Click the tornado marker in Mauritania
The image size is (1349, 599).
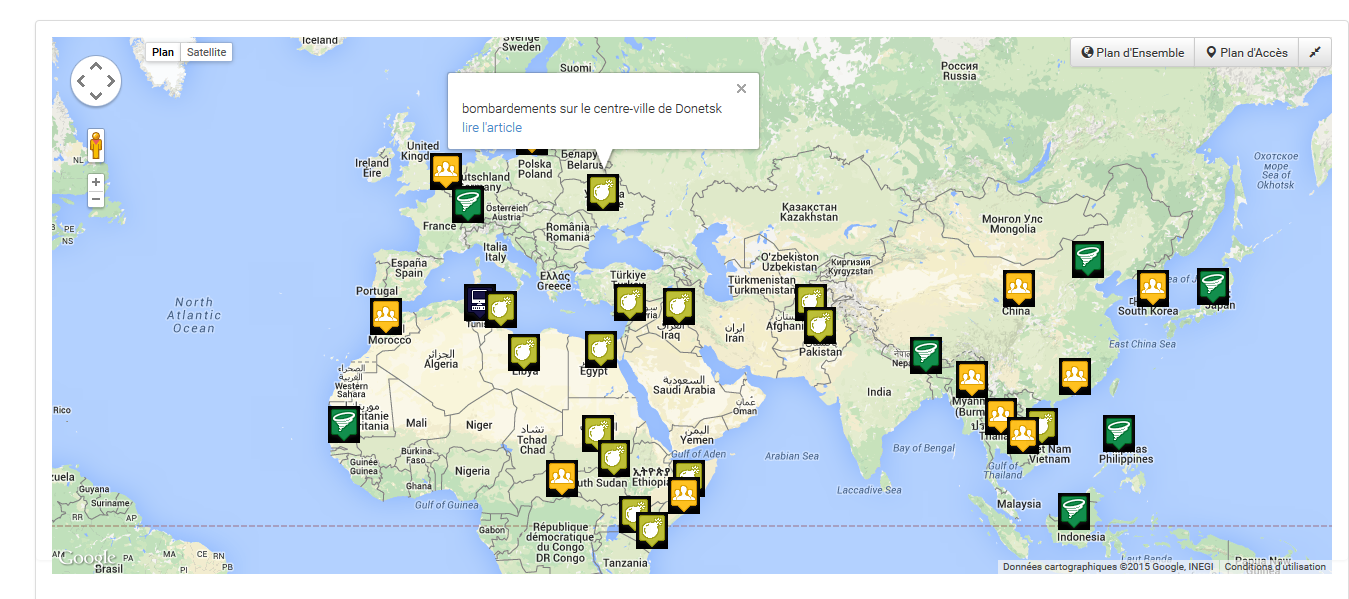click(344, 424)
